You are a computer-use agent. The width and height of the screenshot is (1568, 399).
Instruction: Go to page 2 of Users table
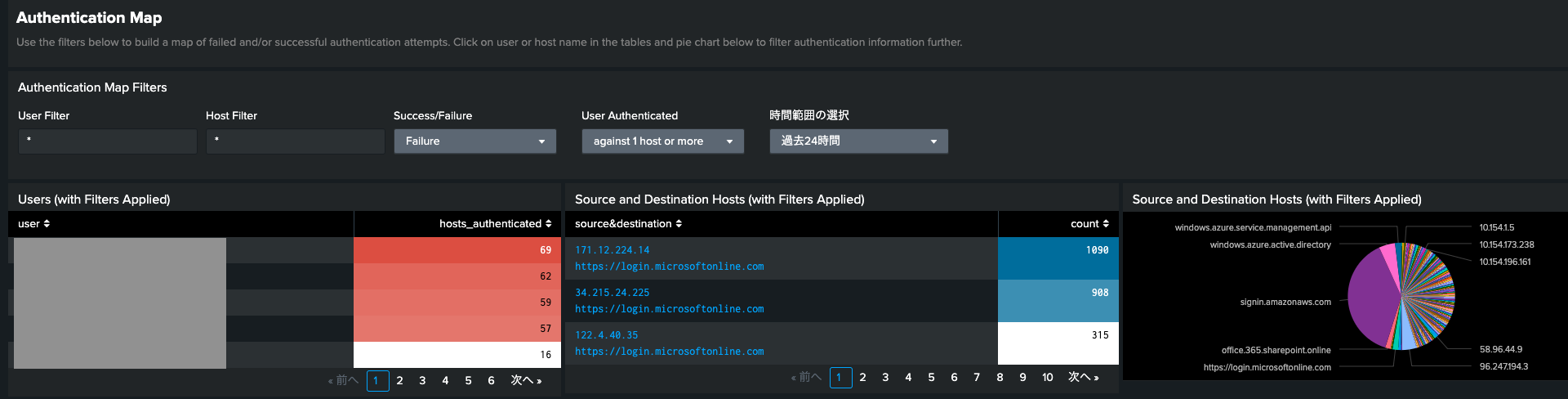point(399,381)
